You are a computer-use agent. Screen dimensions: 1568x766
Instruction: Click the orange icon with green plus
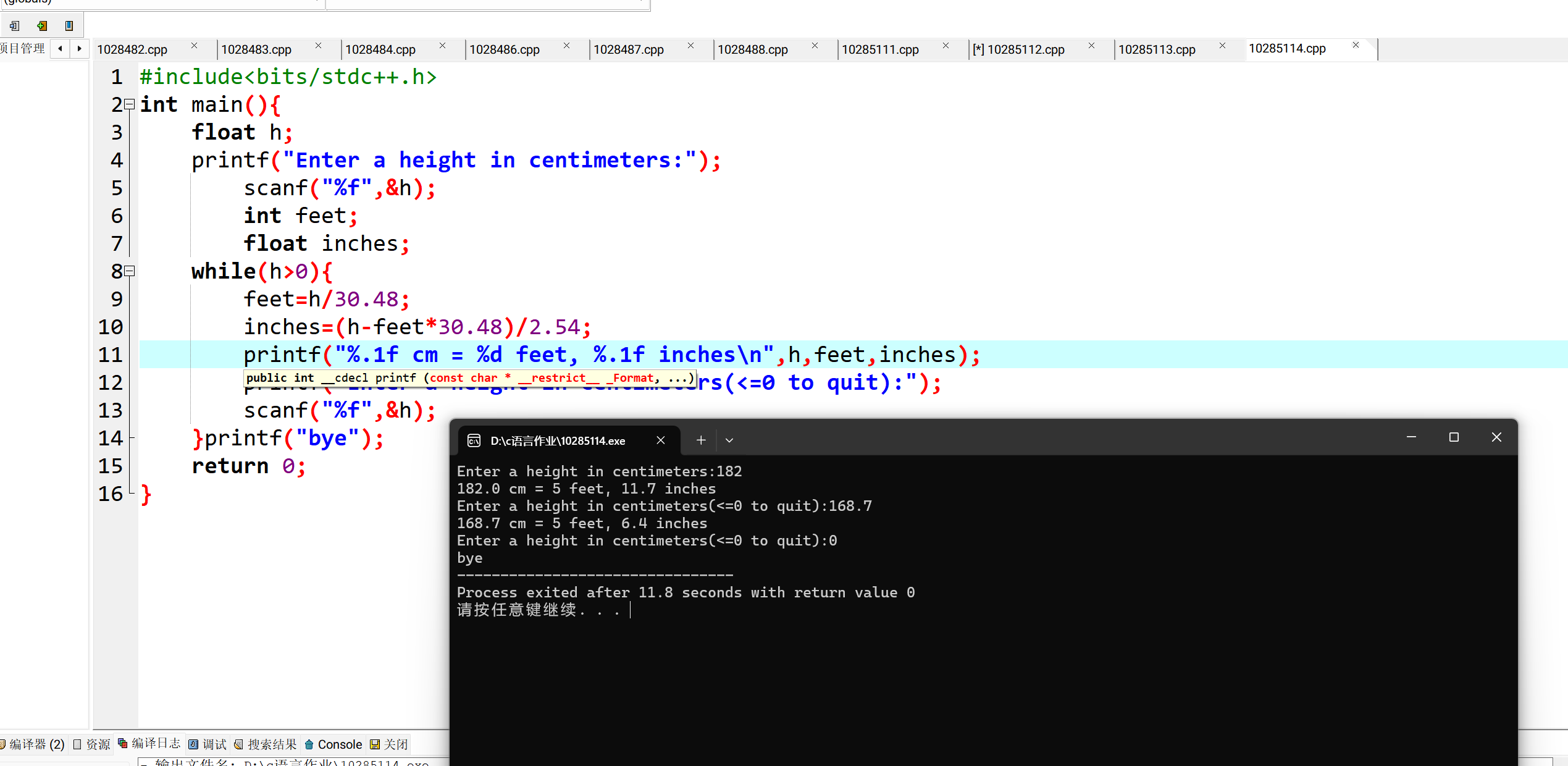[42, 26]
